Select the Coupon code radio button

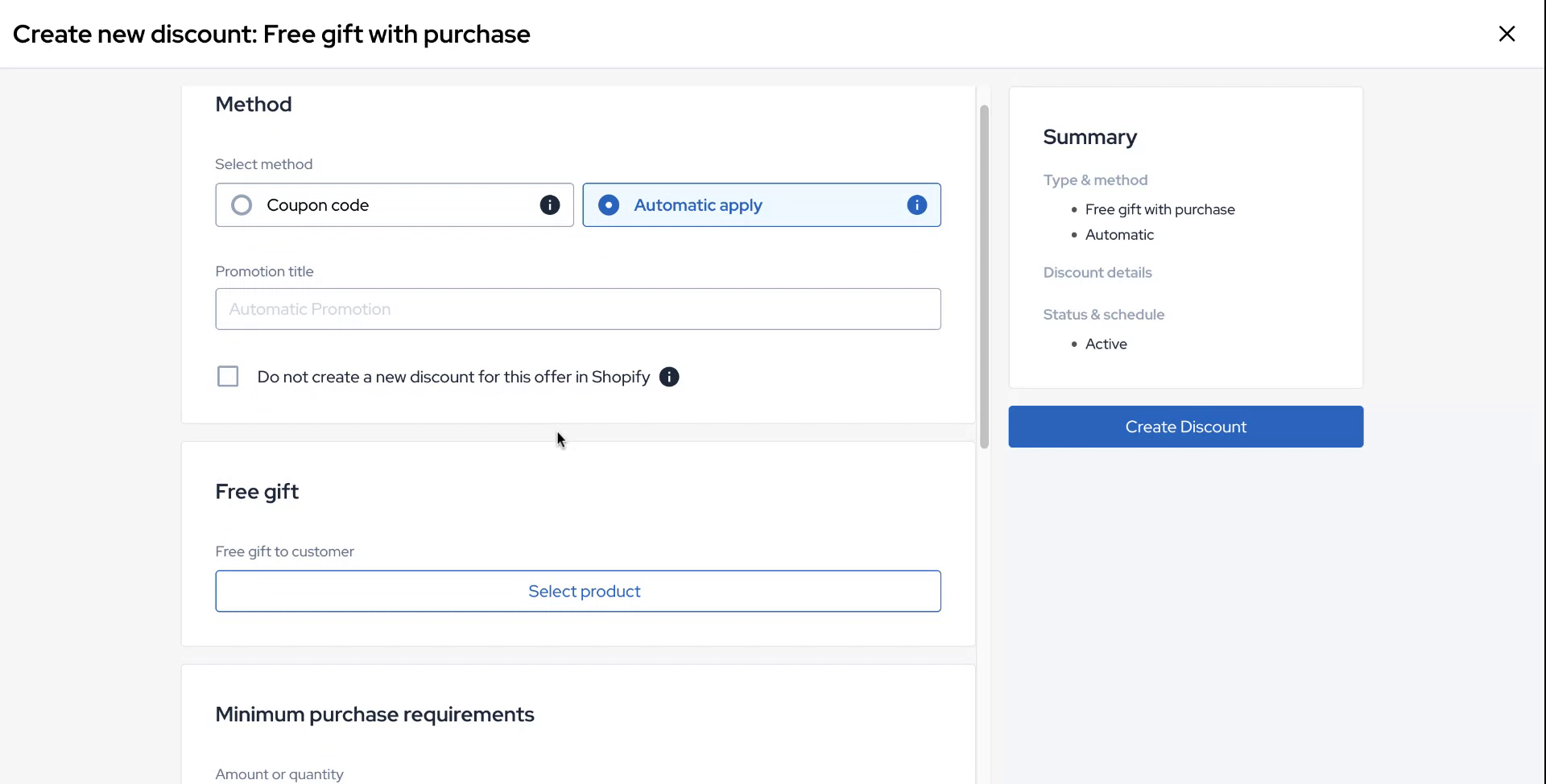point(242,205)
